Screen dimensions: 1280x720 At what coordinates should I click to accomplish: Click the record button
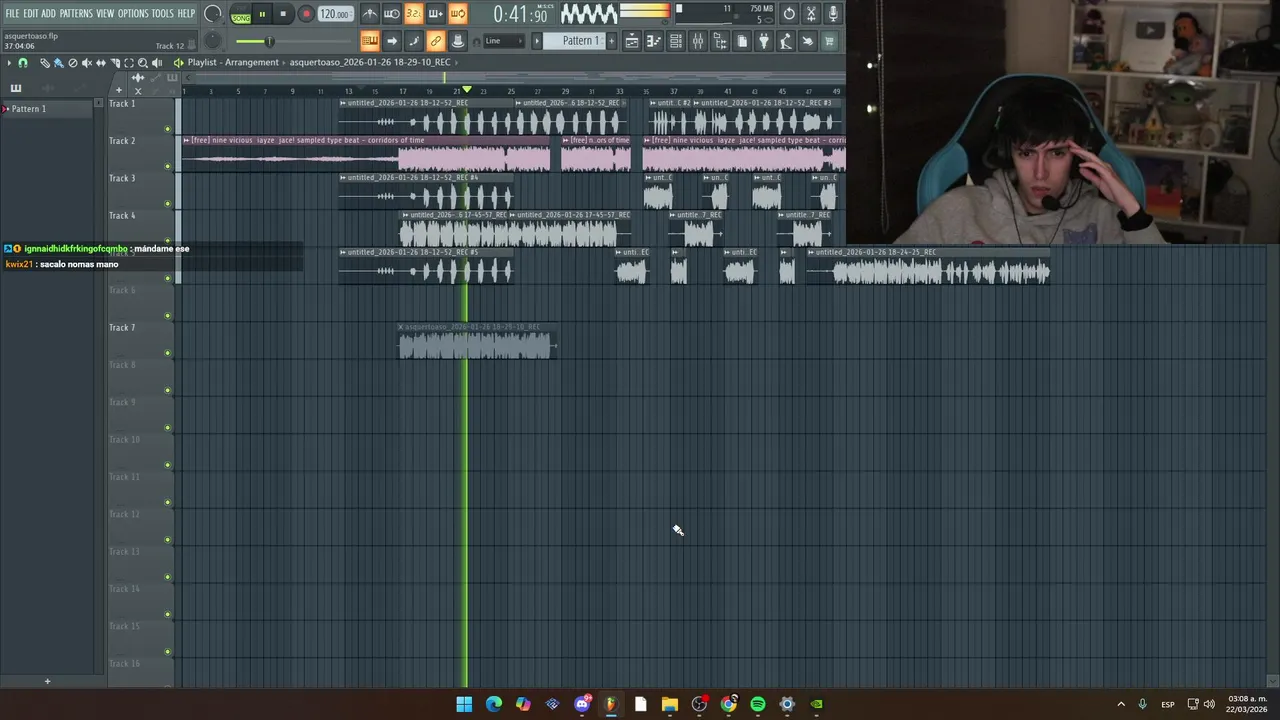(306, 14)
